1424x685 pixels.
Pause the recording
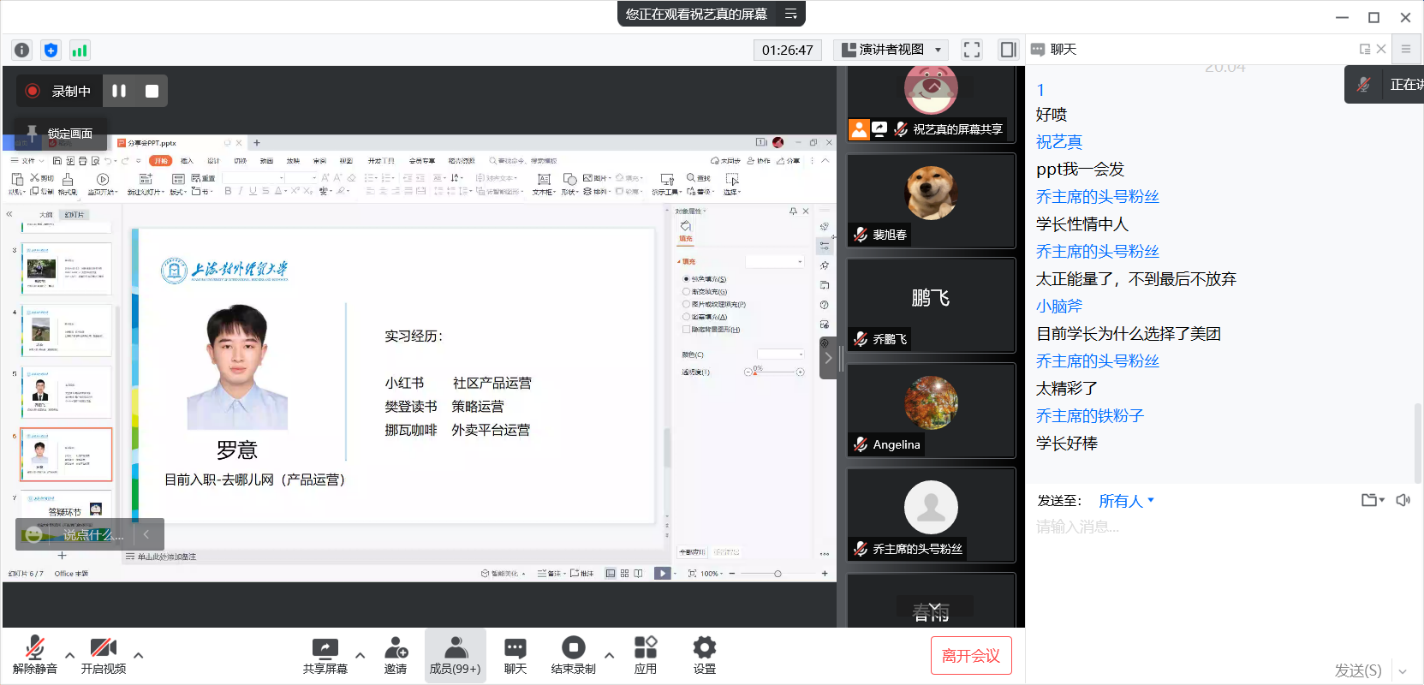pyautogui.click(x=119, y=91)
